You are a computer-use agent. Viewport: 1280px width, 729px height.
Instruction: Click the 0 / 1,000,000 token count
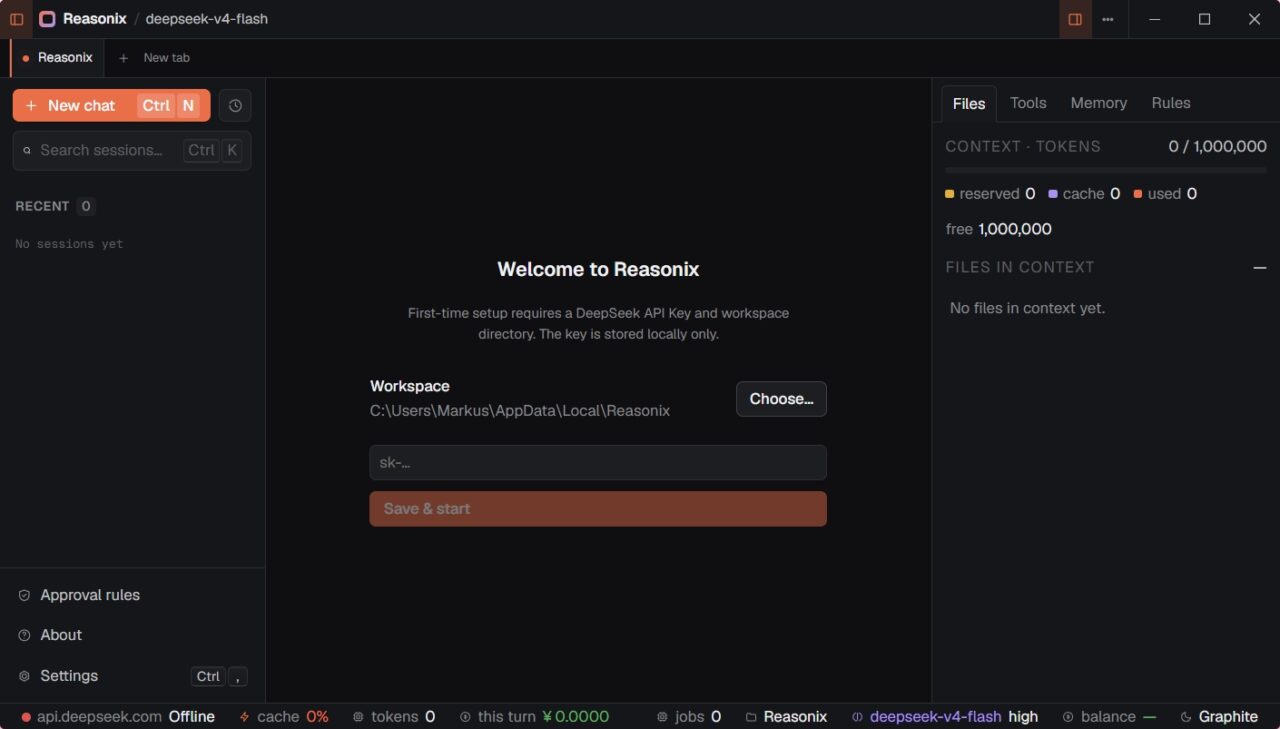pos(1217,146)
